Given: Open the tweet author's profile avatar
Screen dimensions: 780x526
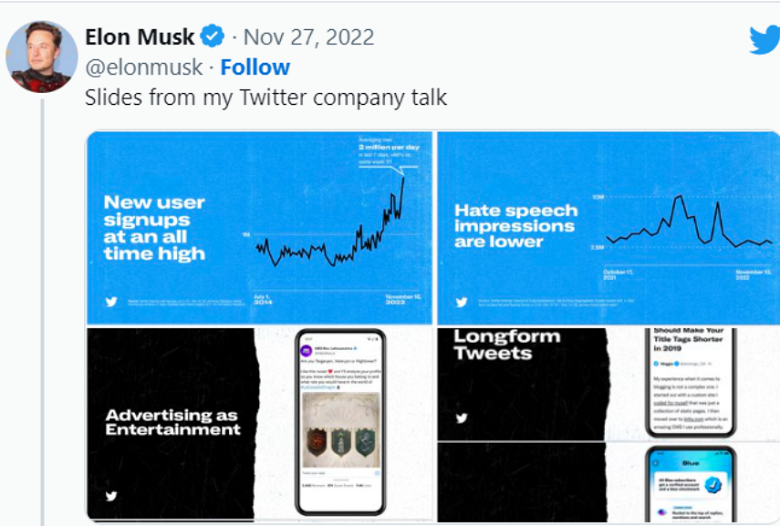Looking at the screenshot, I should coord(41,56).
